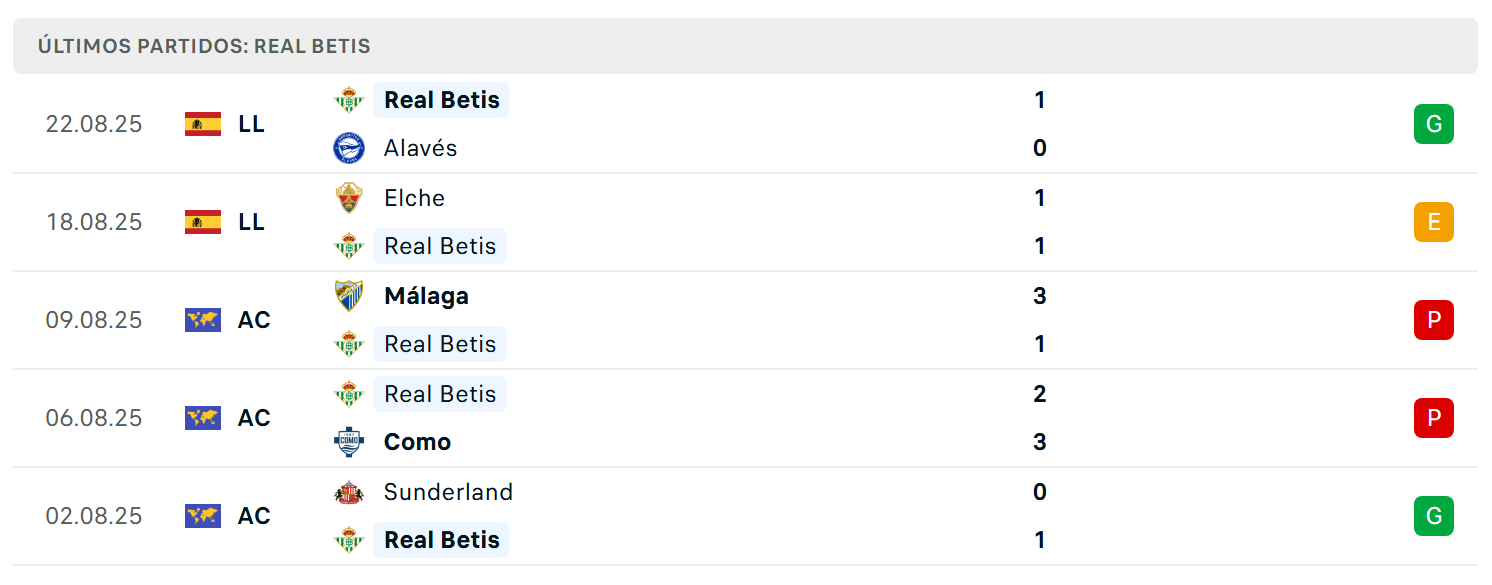Click red P badge for Málaga match
Screen dimensions: 1492x585
1434,320
